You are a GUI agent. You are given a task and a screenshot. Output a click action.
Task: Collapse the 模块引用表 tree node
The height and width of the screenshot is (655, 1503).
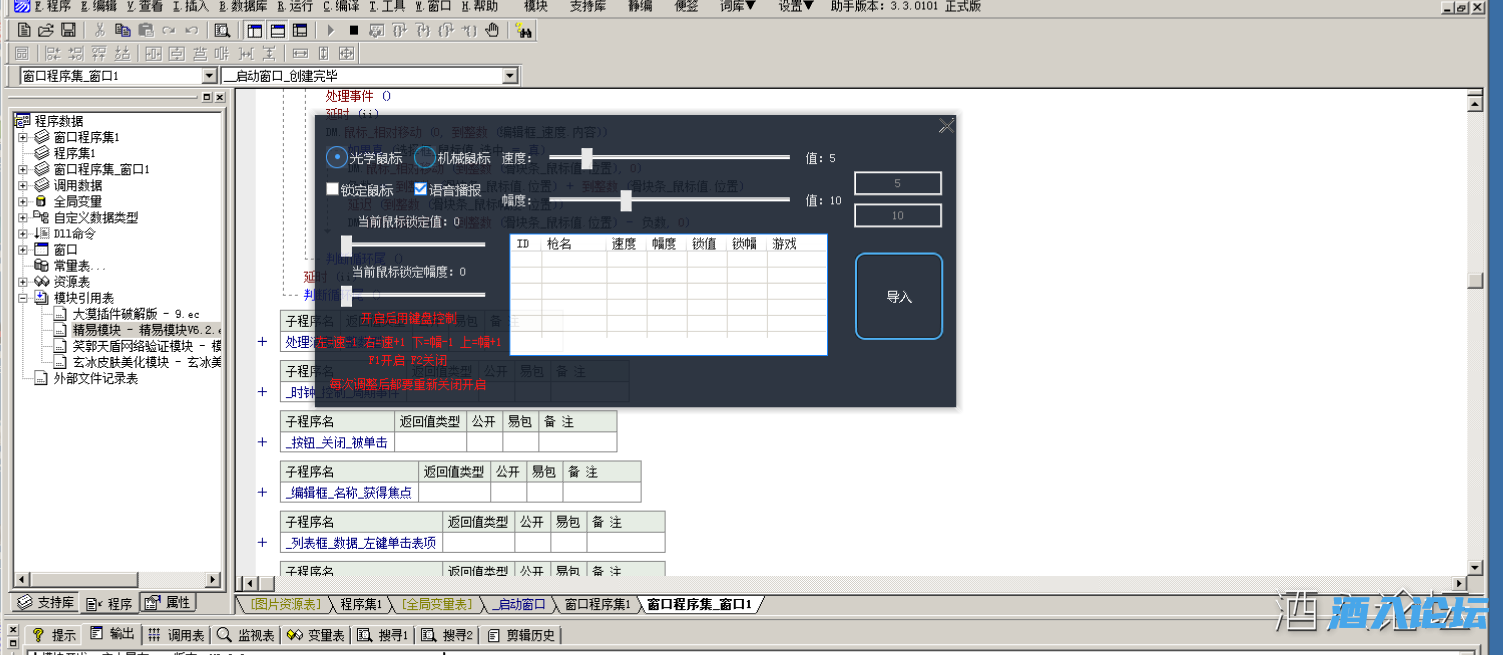point(23,298)
